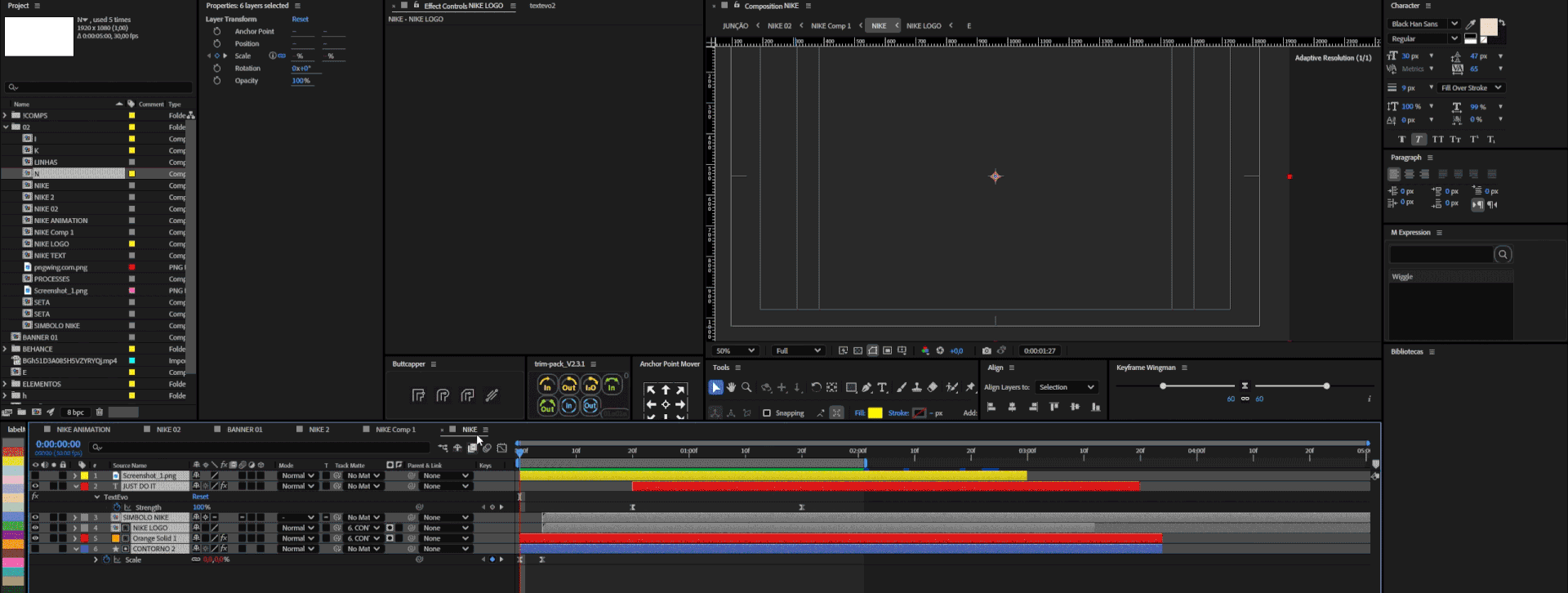Take viewer snapshot with camera icon
This screenshot has width=1568, height=593.
click(x=987, y=350)
